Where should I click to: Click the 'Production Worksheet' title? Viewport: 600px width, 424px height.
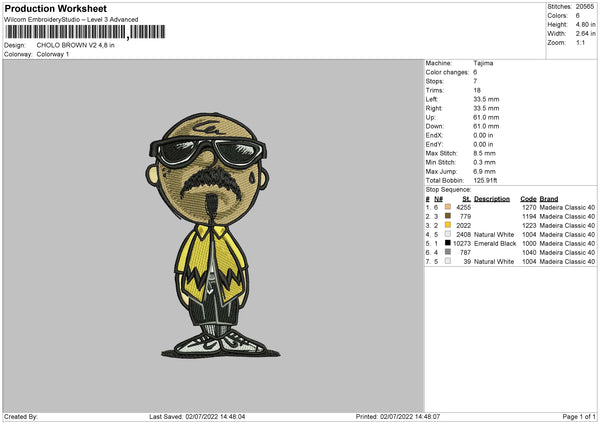[x=55, y=8]
